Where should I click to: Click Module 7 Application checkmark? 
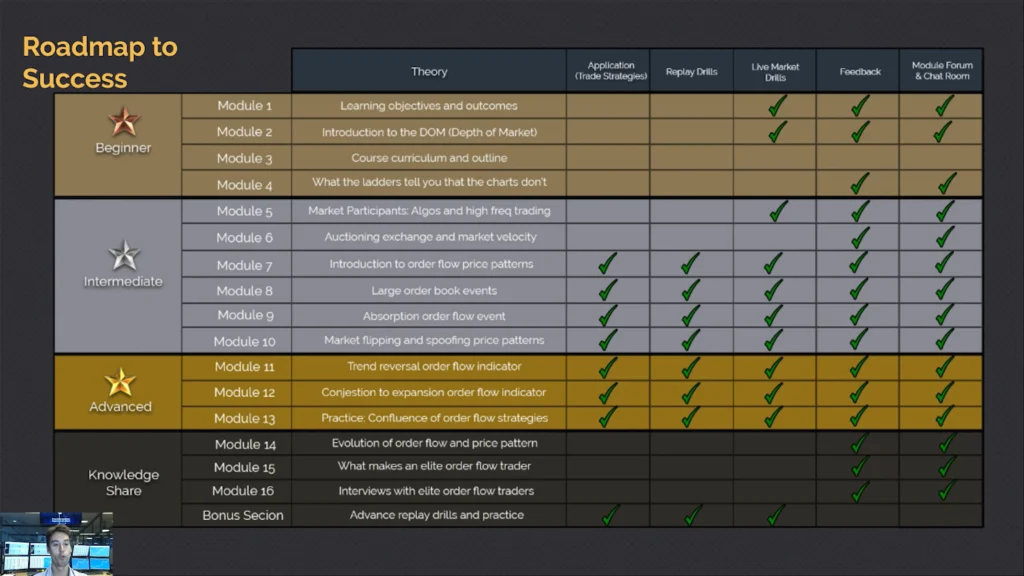[607, 264]
